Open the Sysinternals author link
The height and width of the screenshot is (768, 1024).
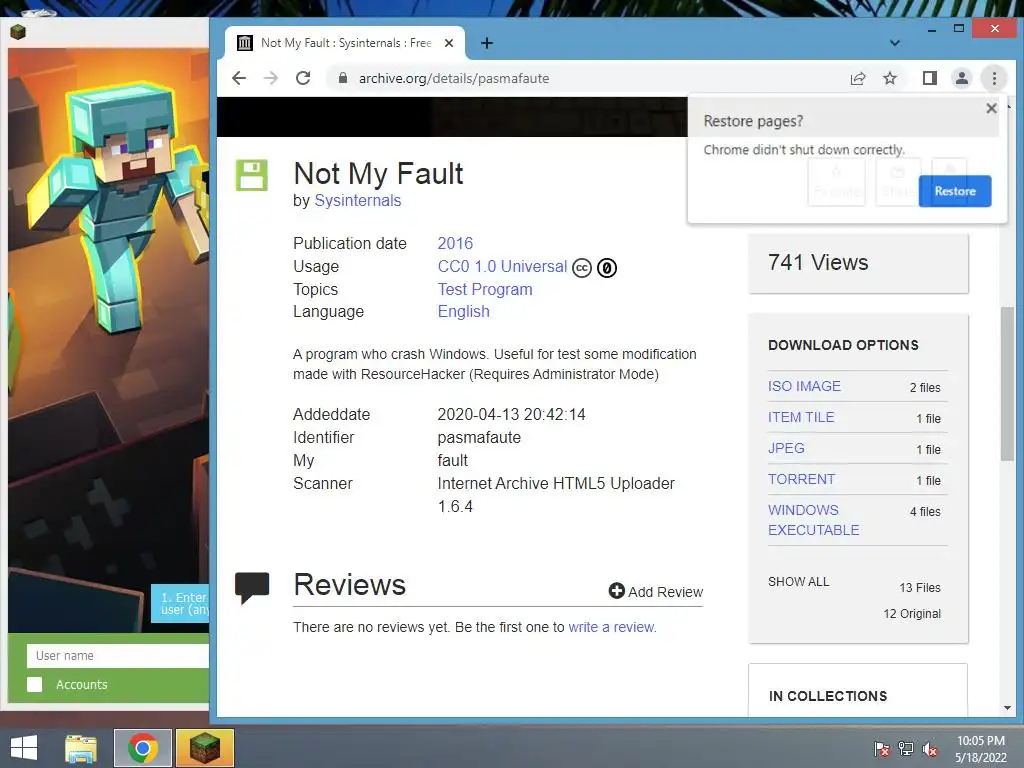point(358,200)
